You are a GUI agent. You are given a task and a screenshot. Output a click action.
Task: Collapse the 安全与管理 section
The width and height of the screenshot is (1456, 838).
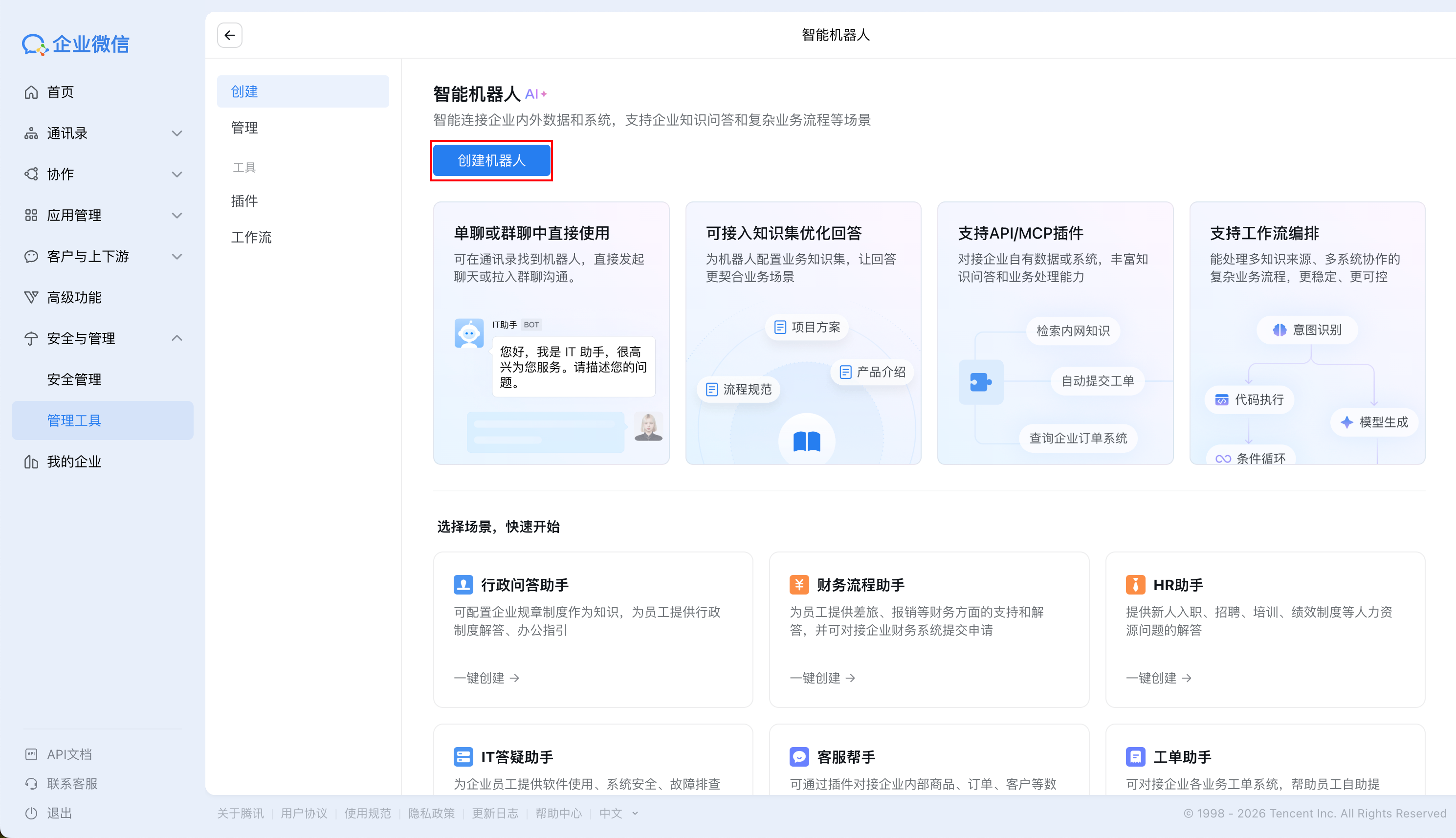(x=176, y=338)
